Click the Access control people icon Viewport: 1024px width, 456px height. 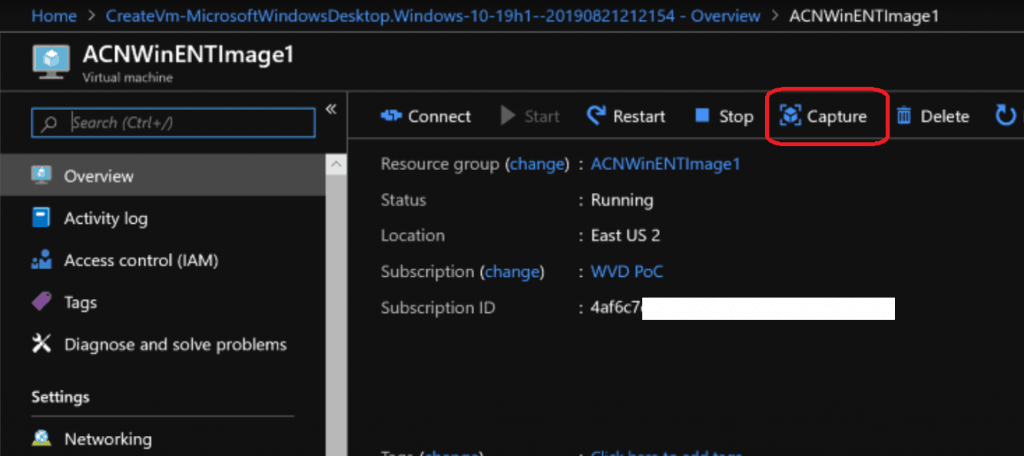click(x=41, y=260)
